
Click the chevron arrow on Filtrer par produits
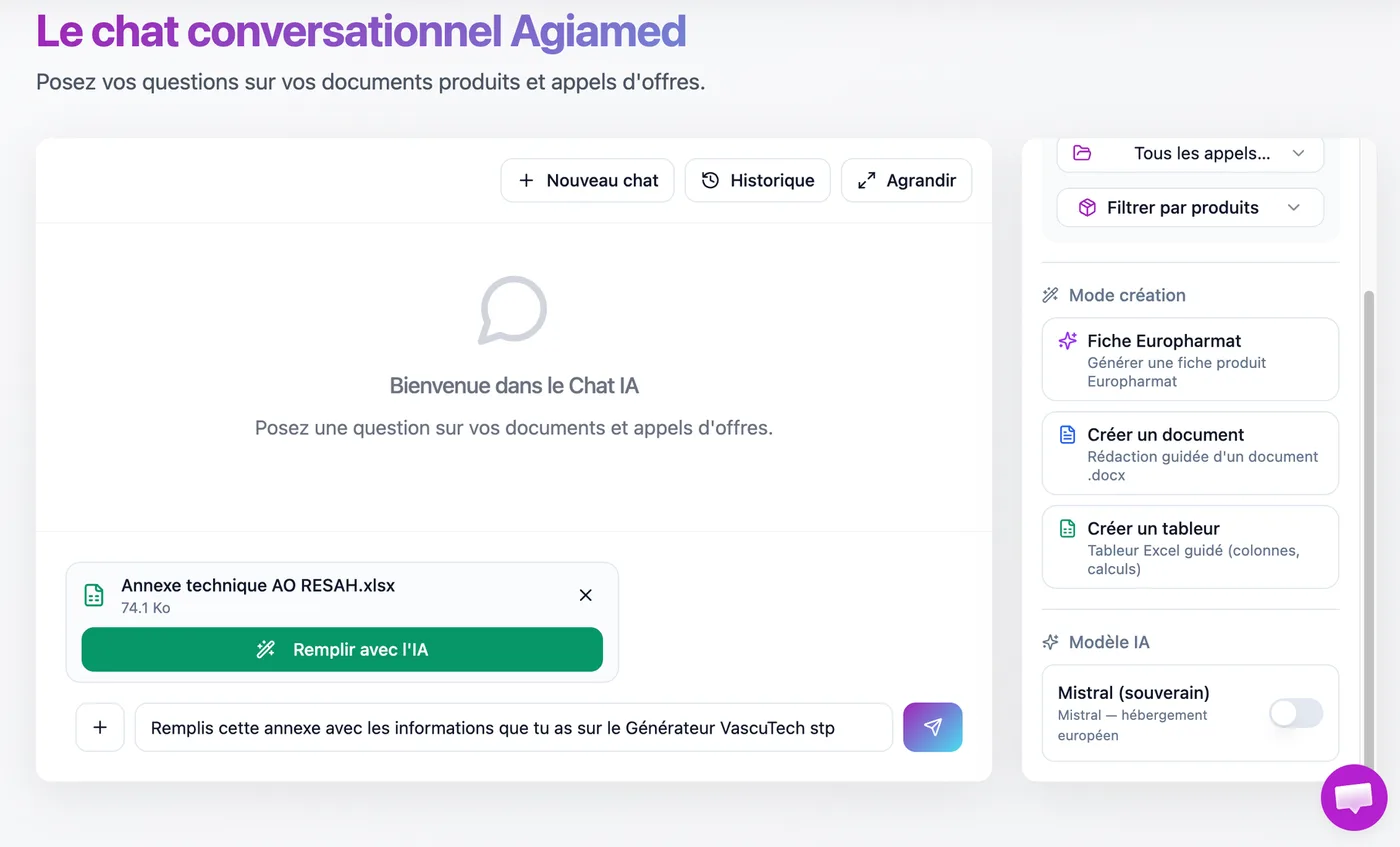tap(1294, 208)
